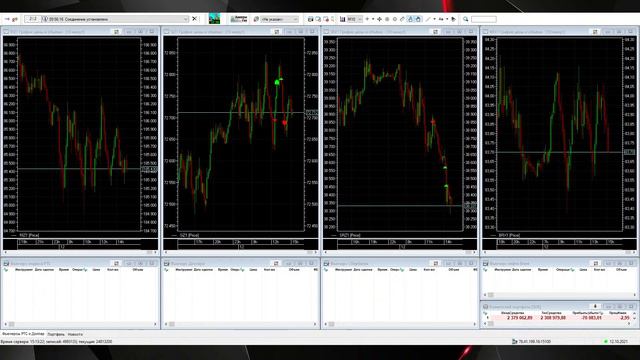
Task: Click the table-with-red-mark icon in the toolbar
Action: [x=326, y=19]
